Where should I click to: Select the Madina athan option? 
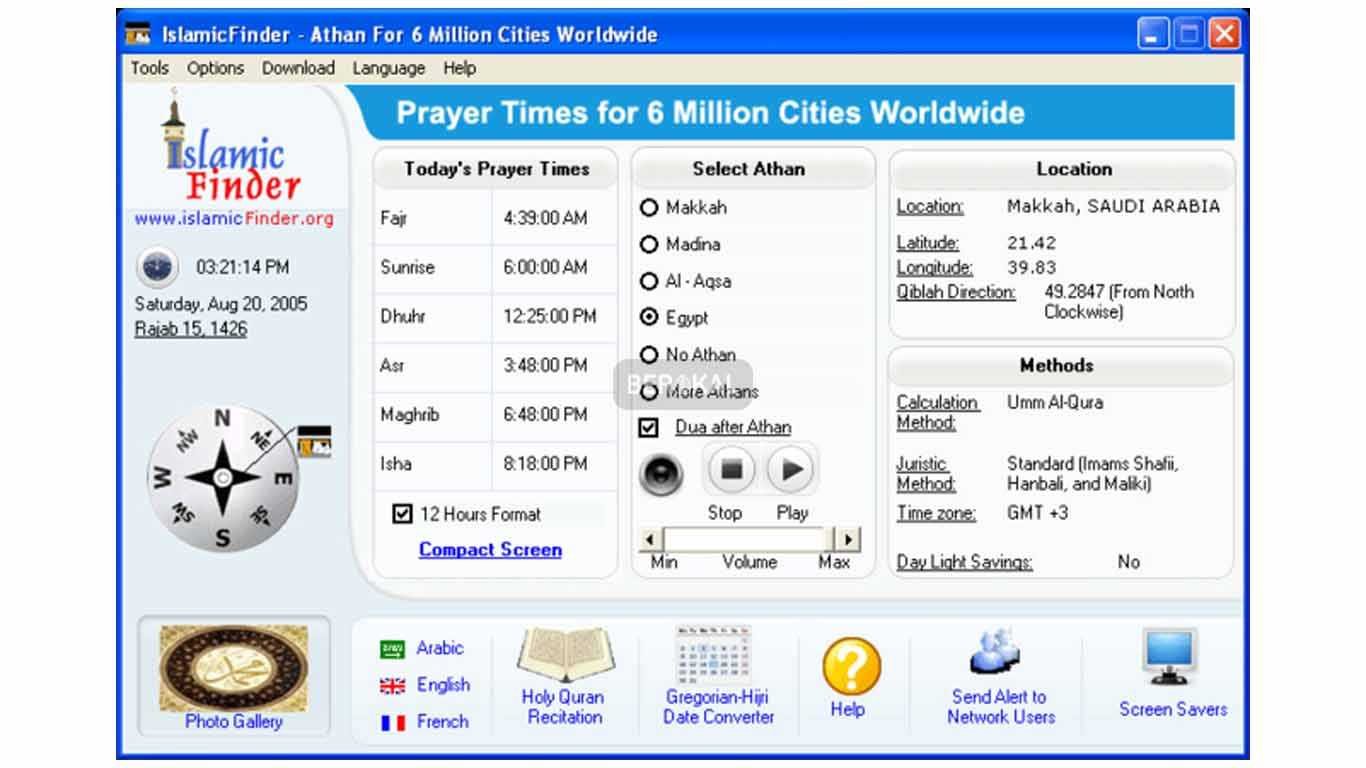pyautogui.click(x=649, y=244)
